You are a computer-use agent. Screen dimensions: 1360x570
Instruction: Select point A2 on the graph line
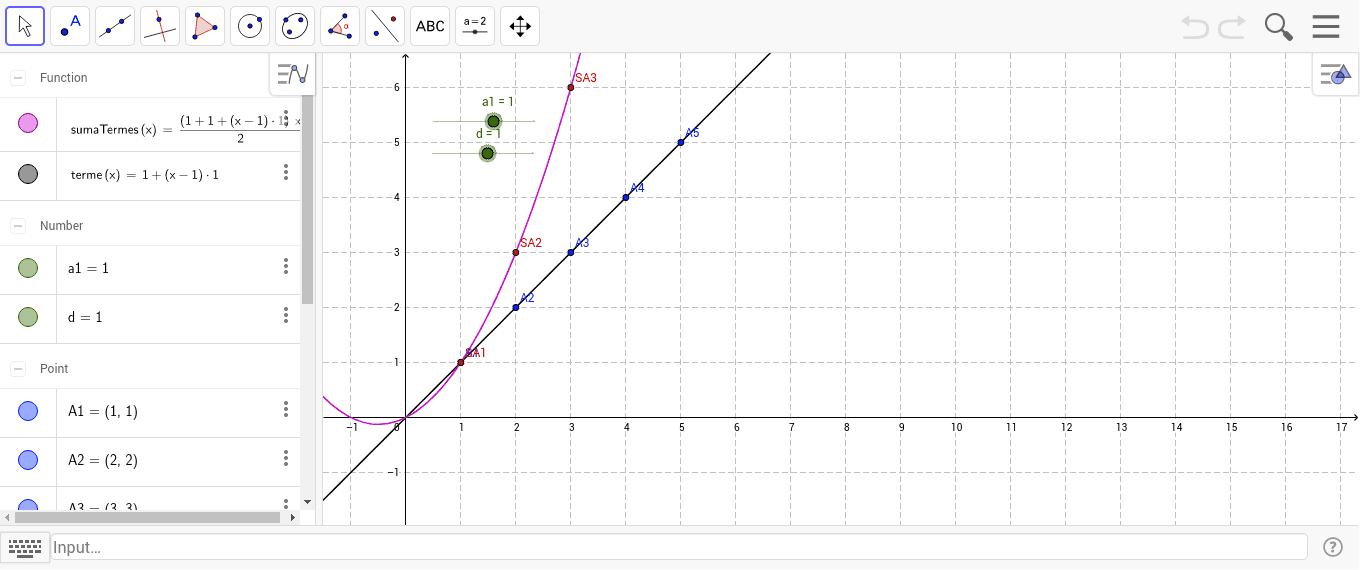(516, 307)
